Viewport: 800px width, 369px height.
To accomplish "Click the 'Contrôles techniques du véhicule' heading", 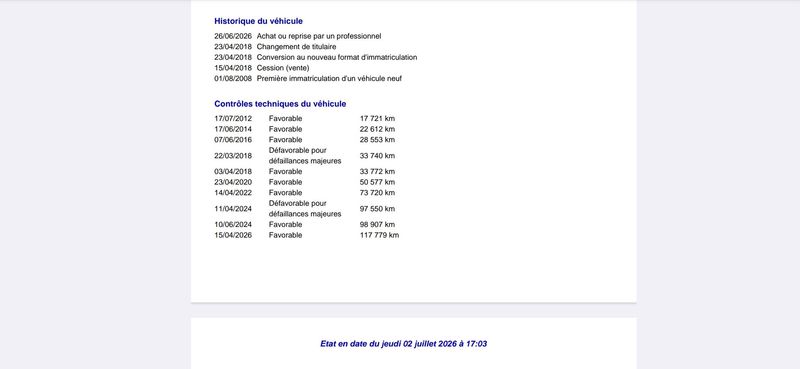I will [x=280, y=104].
